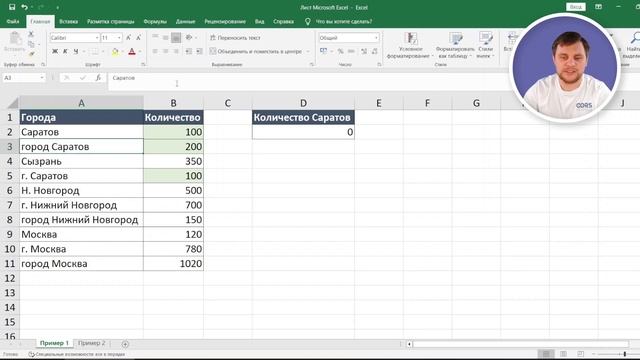Switch to sheet Пример 2

coord(91,343)
